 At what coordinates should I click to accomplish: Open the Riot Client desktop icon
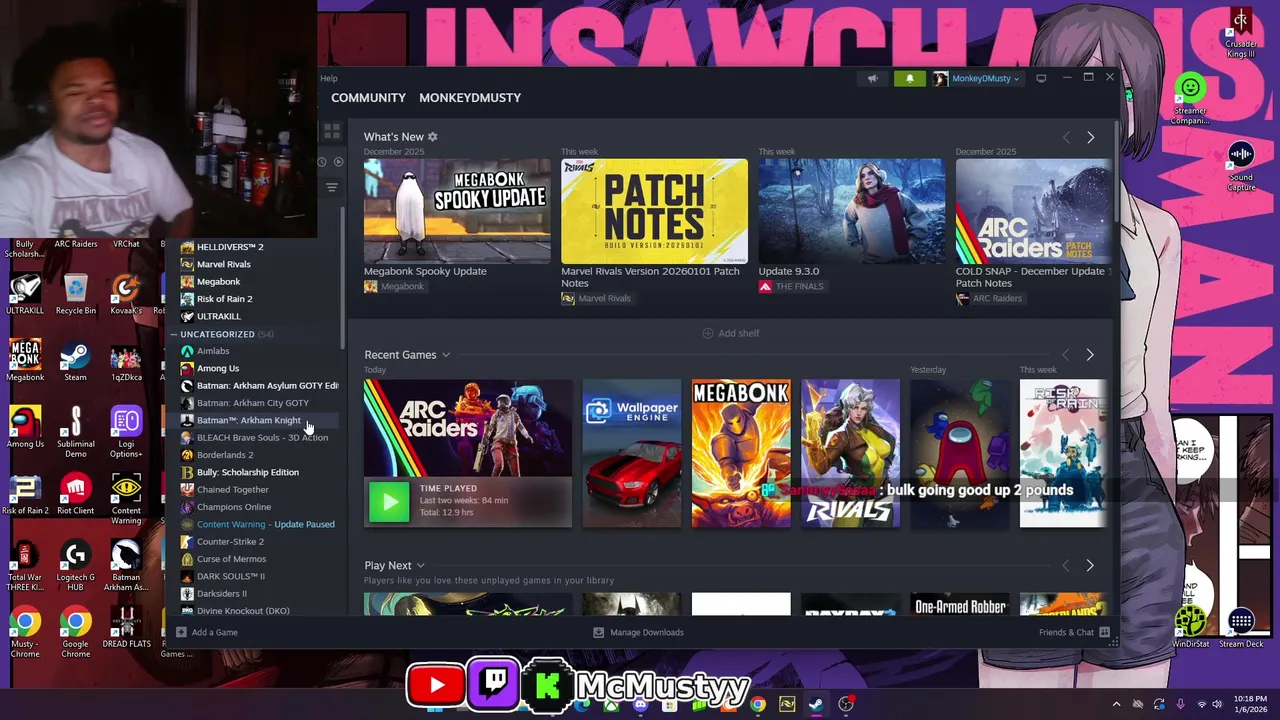(x=75, y=494)
